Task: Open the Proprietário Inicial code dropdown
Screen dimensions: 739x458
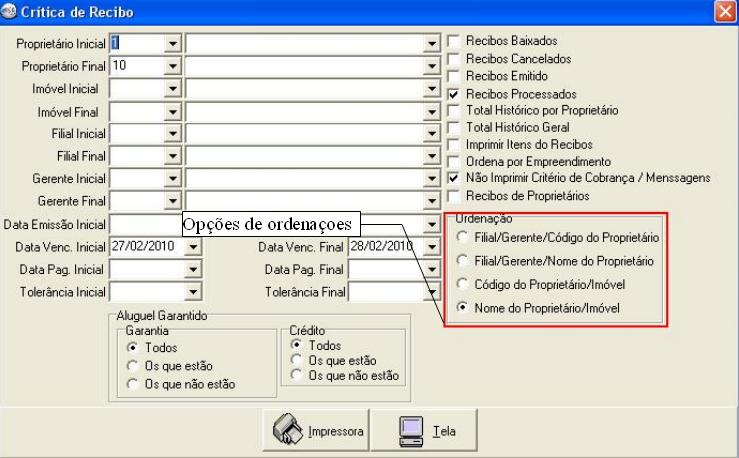Action: point(172,44)
